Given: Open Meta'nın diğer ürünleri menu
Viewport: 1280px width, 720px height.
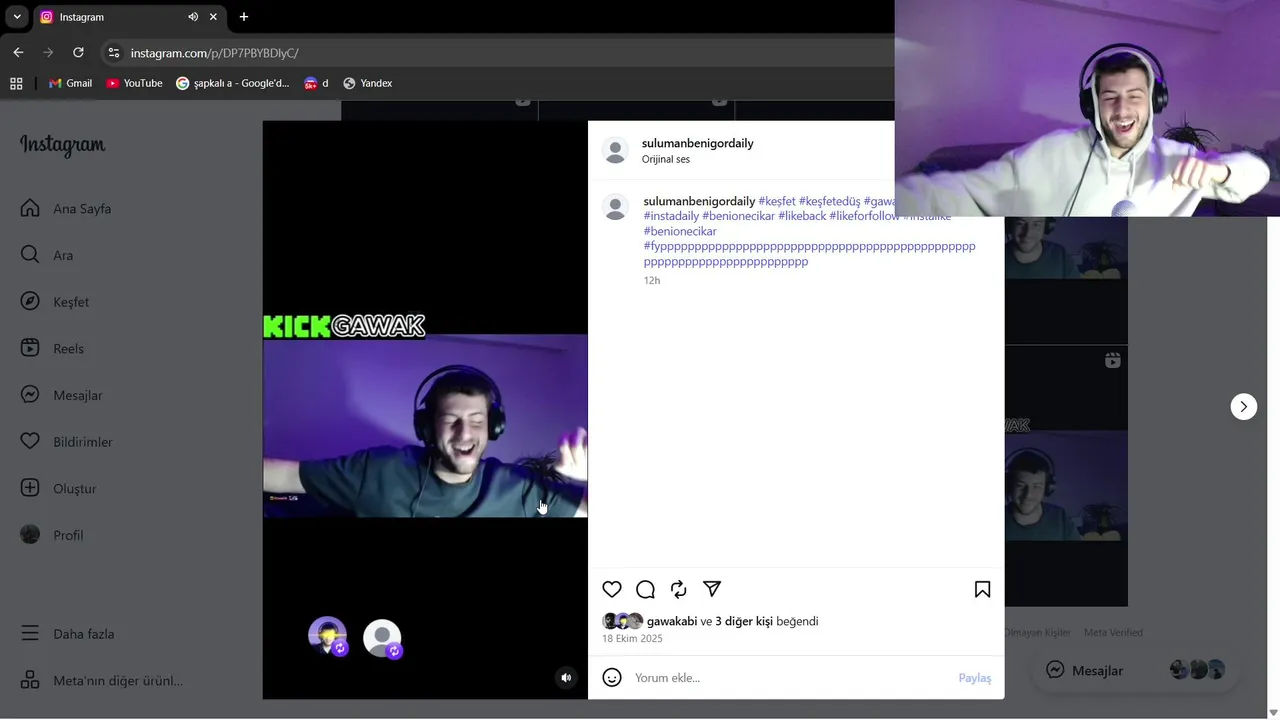Looking at the screenshot, I should pos(102,681).
